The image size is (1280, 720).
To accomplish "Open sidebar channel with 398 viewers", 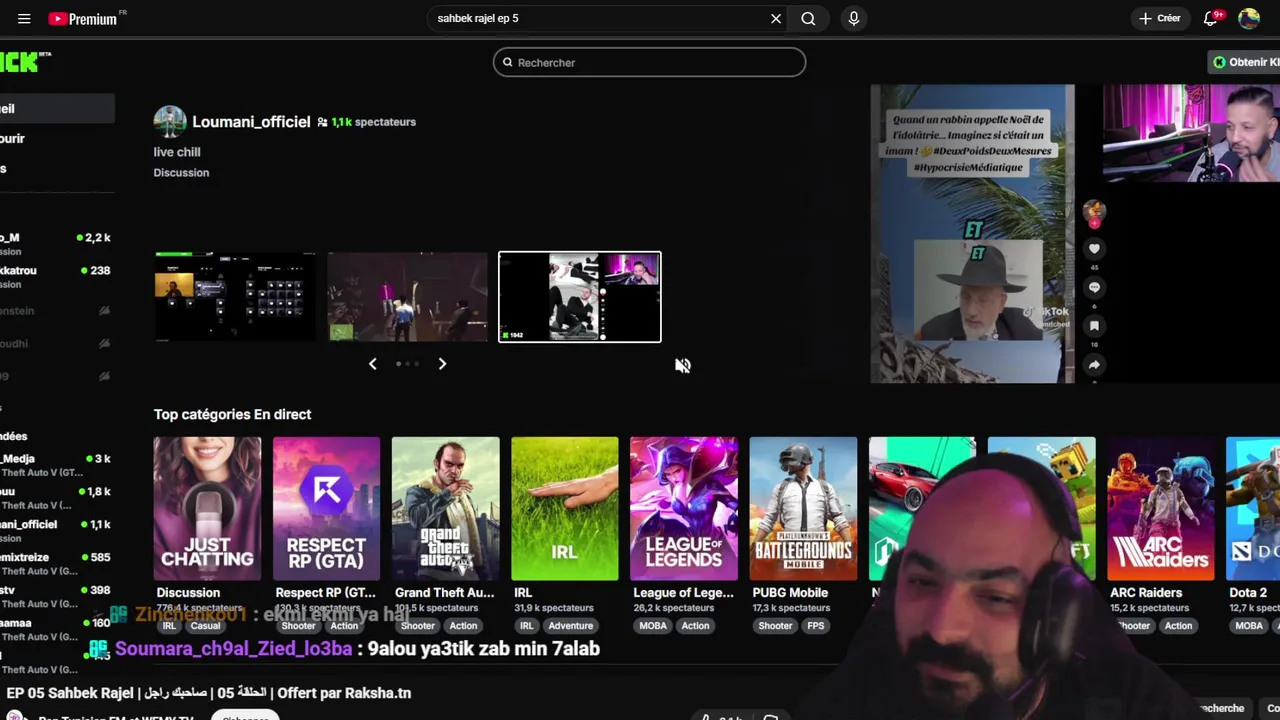I will 55,597.
